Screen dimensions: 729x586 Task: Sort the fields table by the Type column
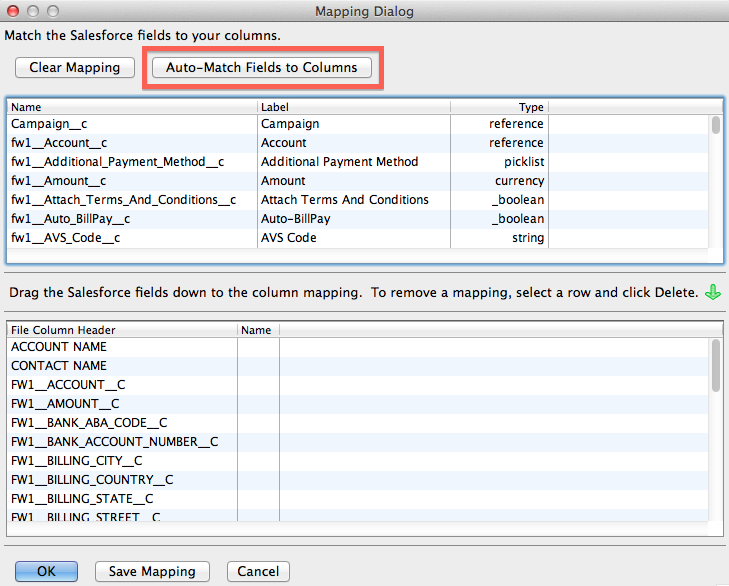coord(500,107)
